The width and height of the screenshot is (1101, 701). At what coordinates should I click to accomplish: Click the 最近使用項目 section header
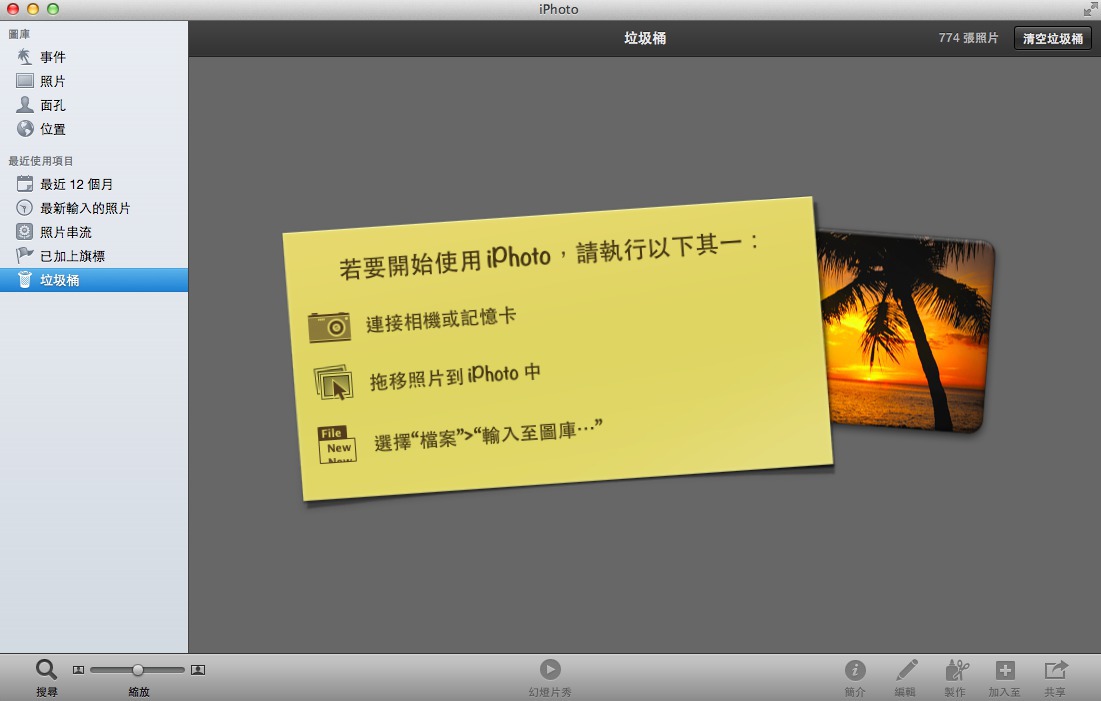pyautogui.click(x=41, y=161)
